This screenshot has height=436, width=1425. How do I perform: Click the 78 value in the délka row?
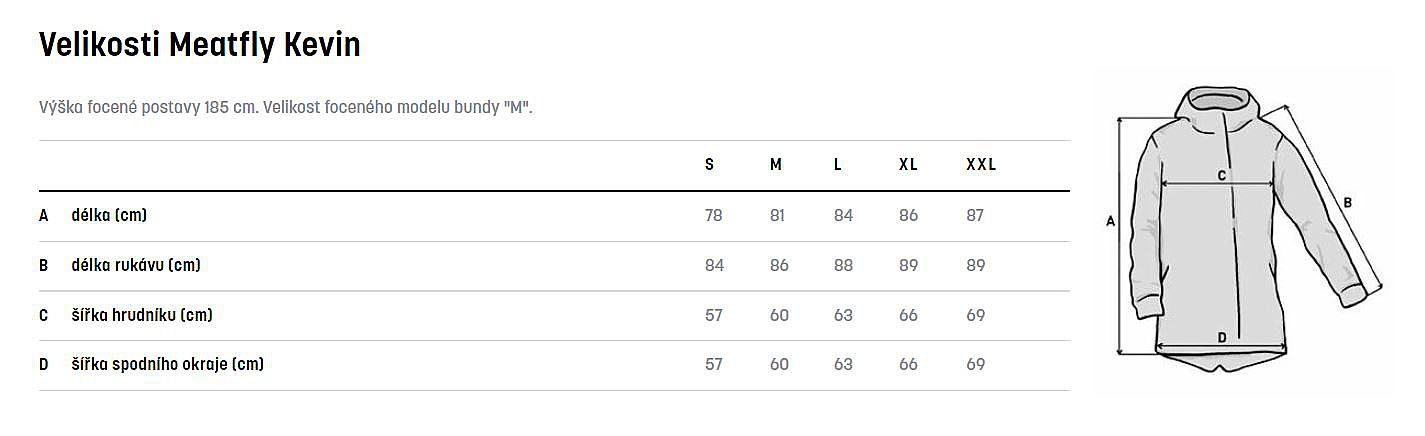pyautogui.click(x=713, y=215)
